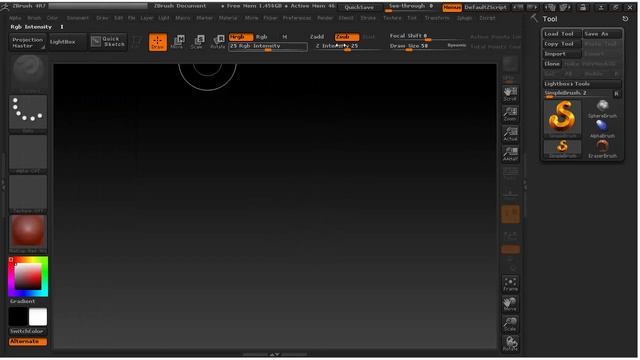Toggle the Mrgb channel button
The height and width of the screenshot is (360, 640).
pos(240,37)
